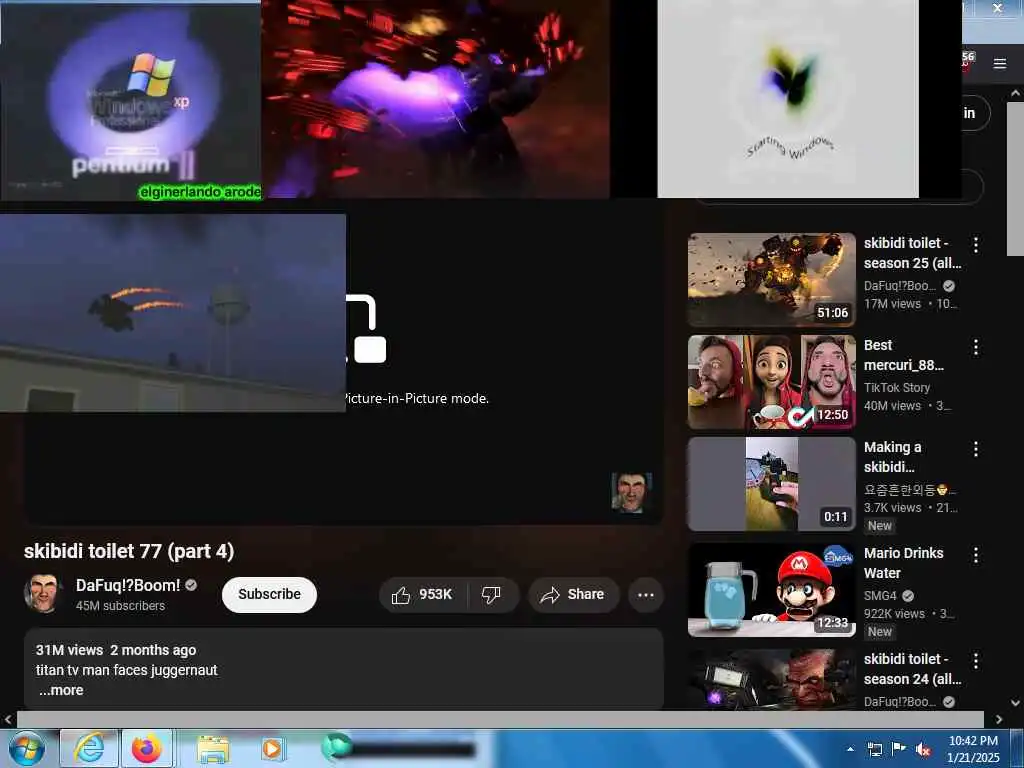Open Mario Drinks Water title
1024x768 pixels.
(903, 563)
